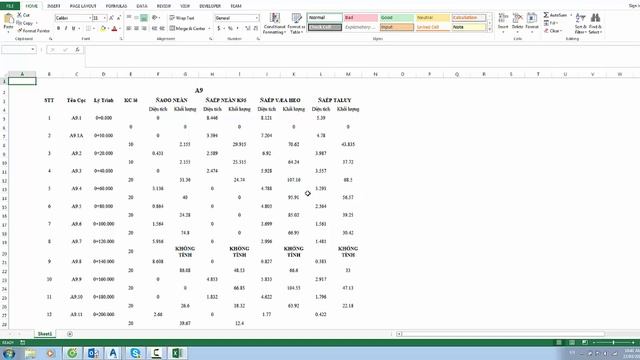The width and height of the screenshot is (640, 360).
Task: Toggle Bold formatting
Action: pyautogui.click(x=58, y=29)
